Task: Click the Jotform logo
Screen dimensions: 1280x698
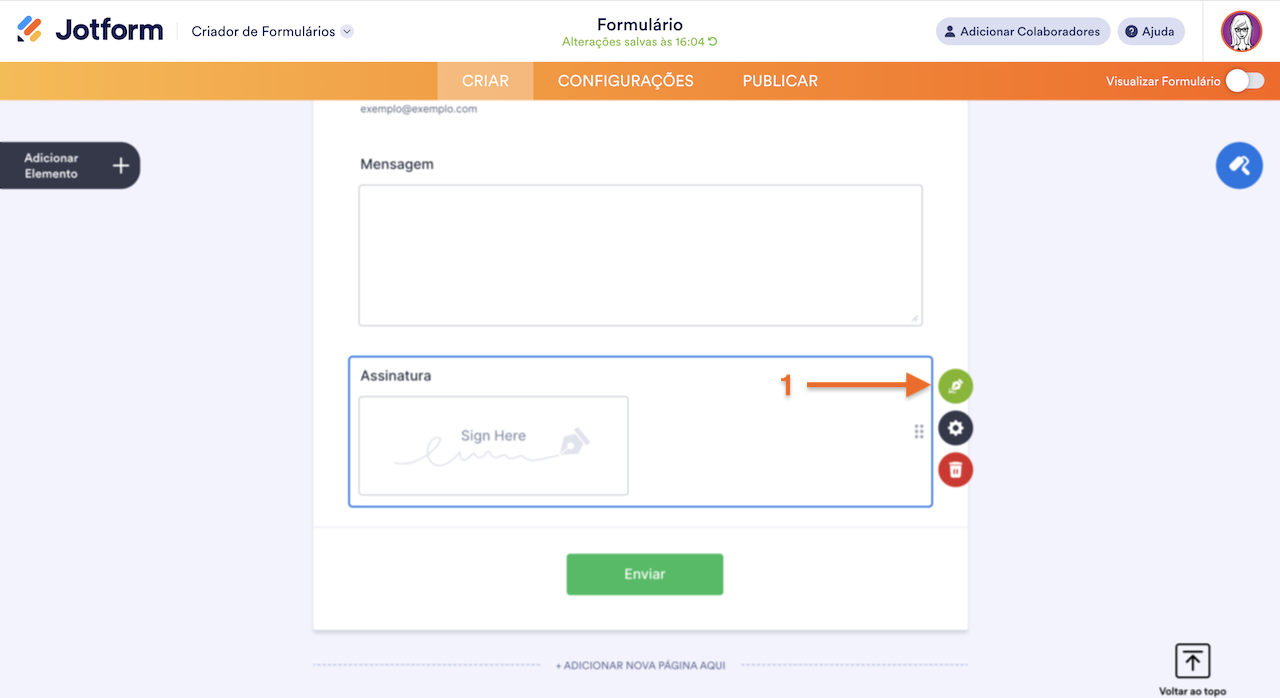Action: click(x=90, y=29)
